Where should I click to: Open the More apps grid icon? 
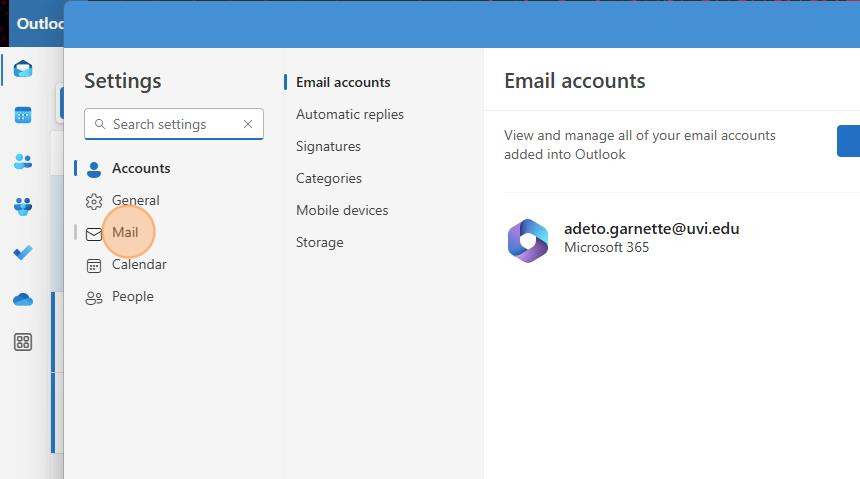[x=22, y=342]
